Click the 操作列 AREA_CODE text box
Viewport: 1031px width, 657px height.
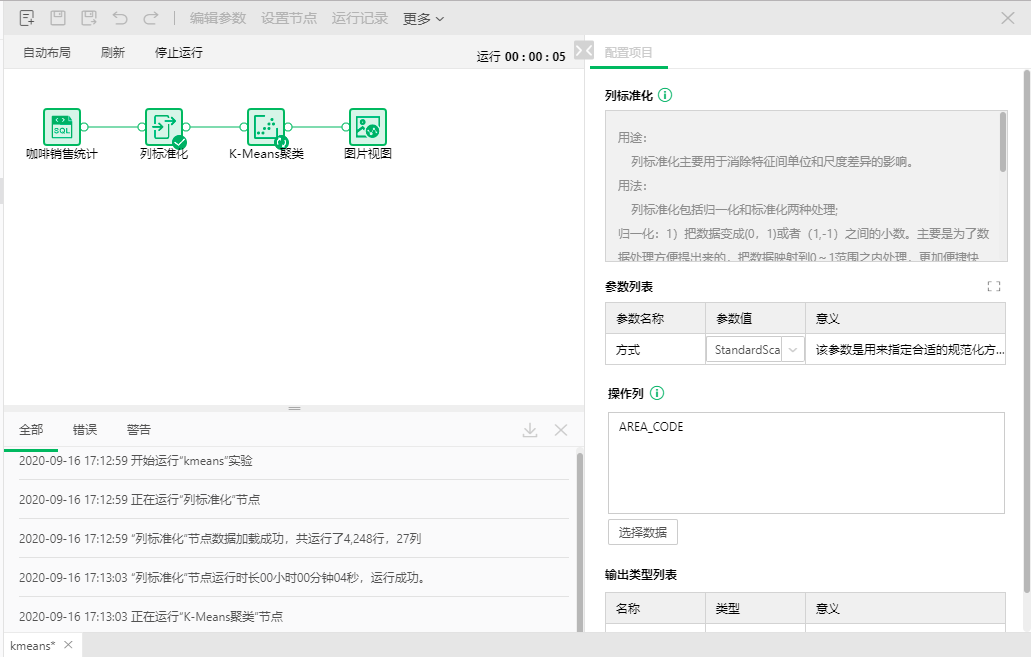click(x=805, y=463)
